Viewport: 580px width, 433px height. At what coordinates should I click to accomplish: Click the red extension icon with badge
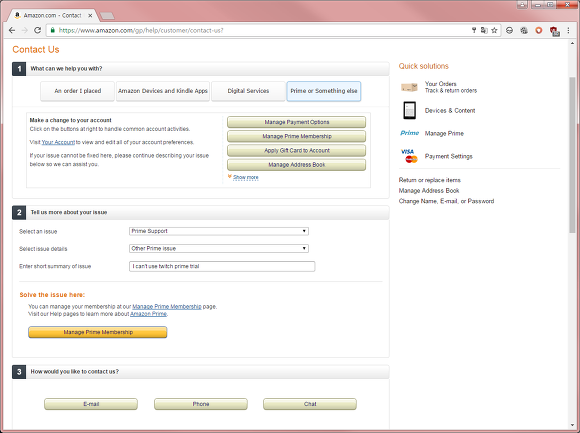click(x=554, y=31)
